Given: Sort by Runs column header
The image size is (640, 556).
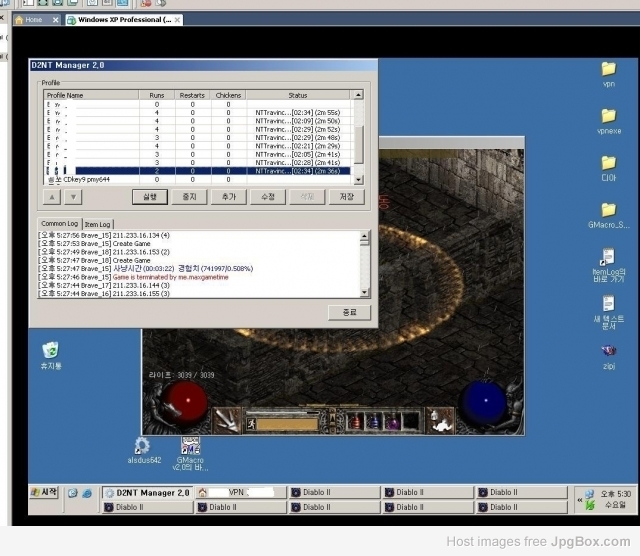Looking at the screenshot, I should [157, 95].
